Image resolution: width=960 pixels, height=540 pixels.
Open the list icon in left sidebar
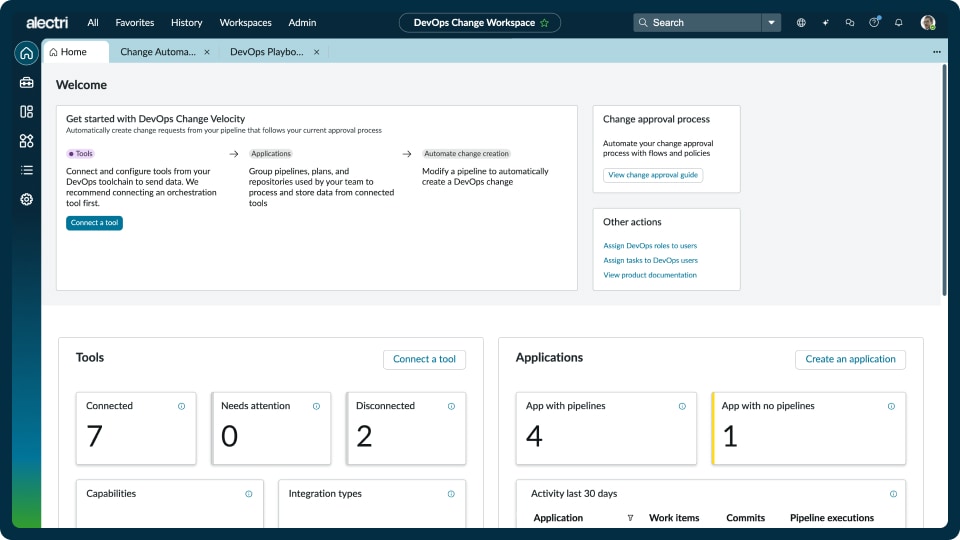coord(26,170)
